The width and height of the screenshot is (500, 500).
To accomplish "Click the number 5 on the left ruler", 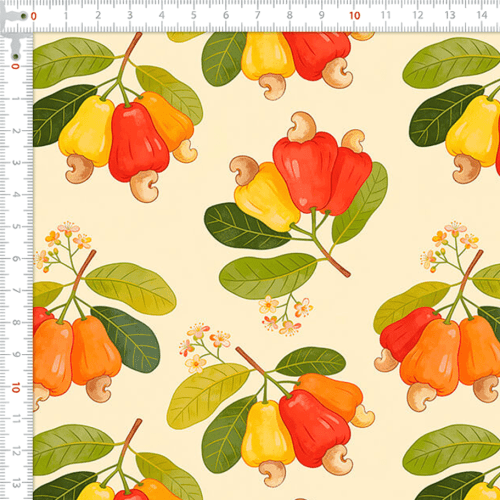I will click(x=16, y=227).
